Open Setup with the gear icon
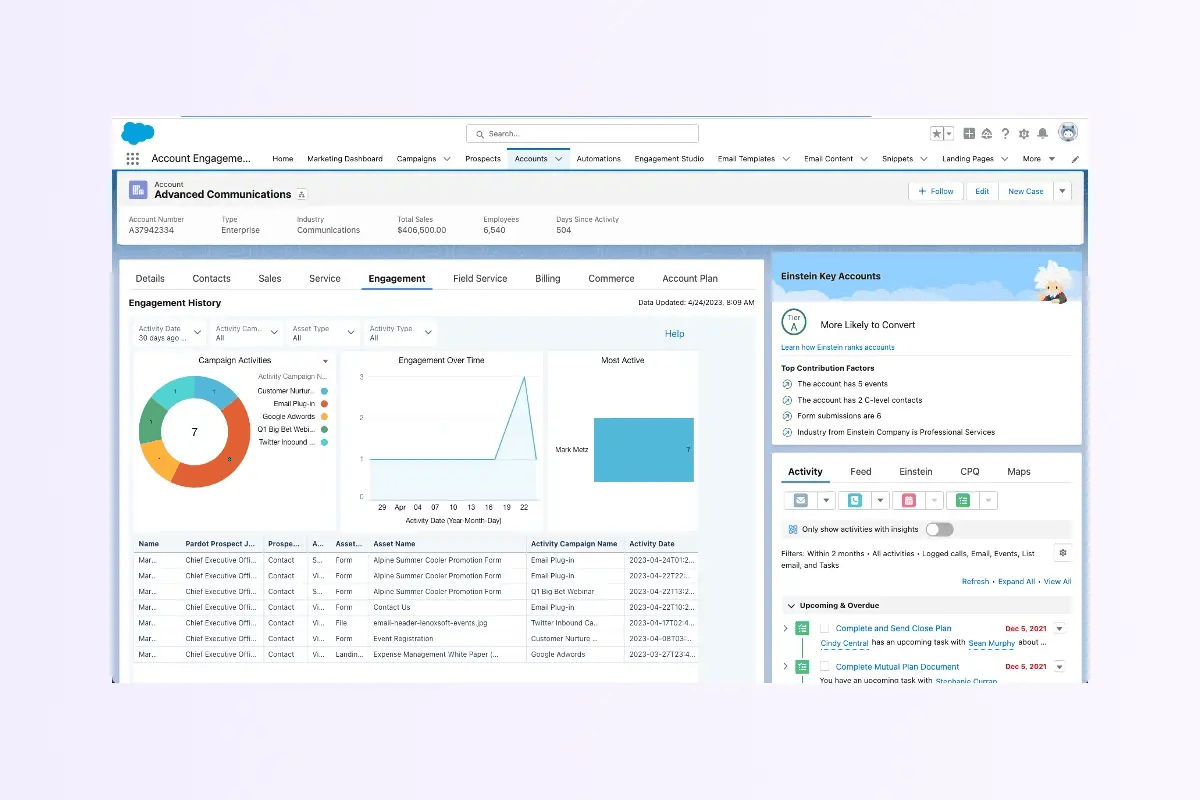 point(1023,132)
